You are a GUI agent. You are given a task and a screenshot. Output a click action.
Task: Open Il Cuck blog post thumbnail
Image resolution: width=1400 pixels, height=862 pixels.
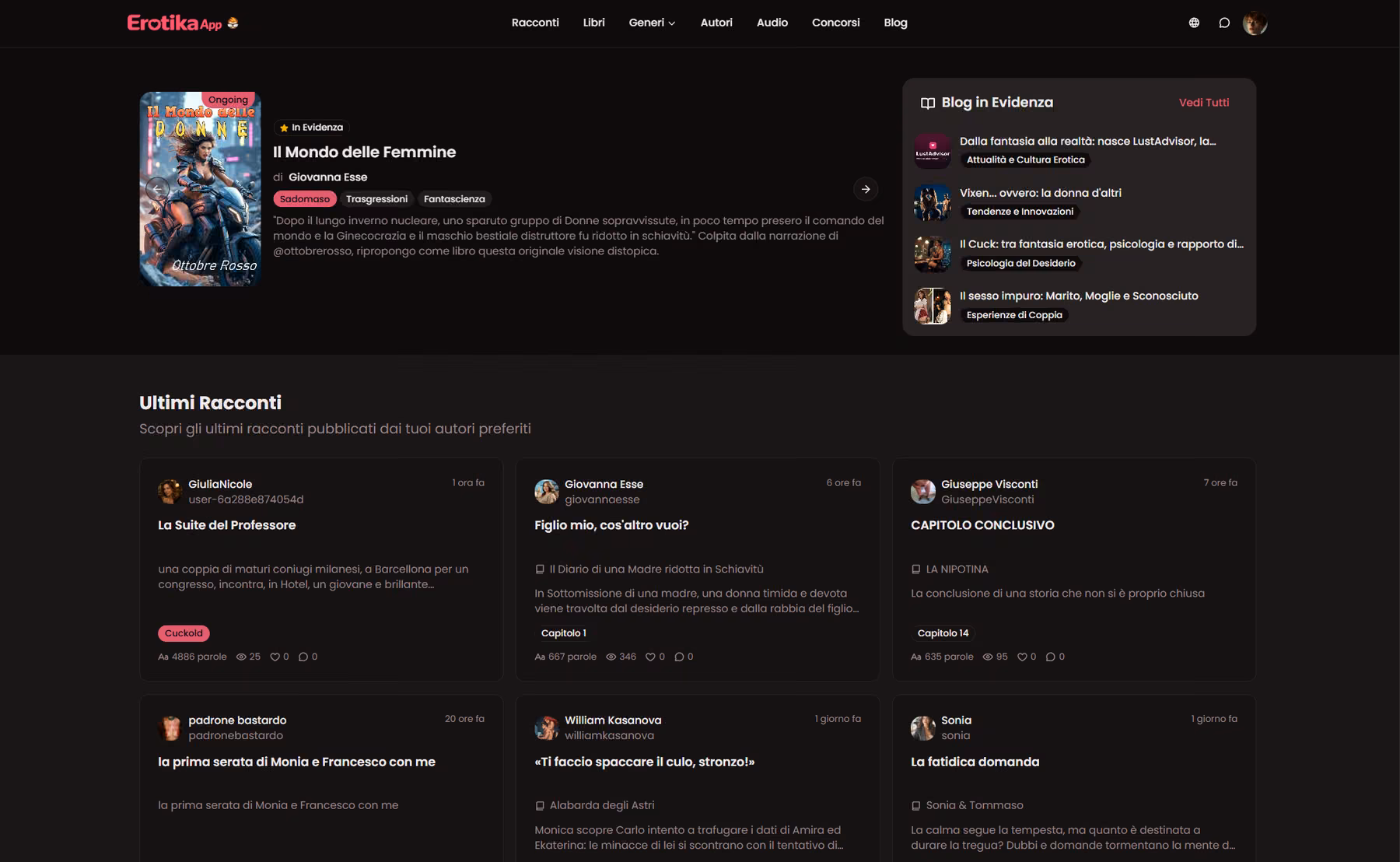pos(932,254)
